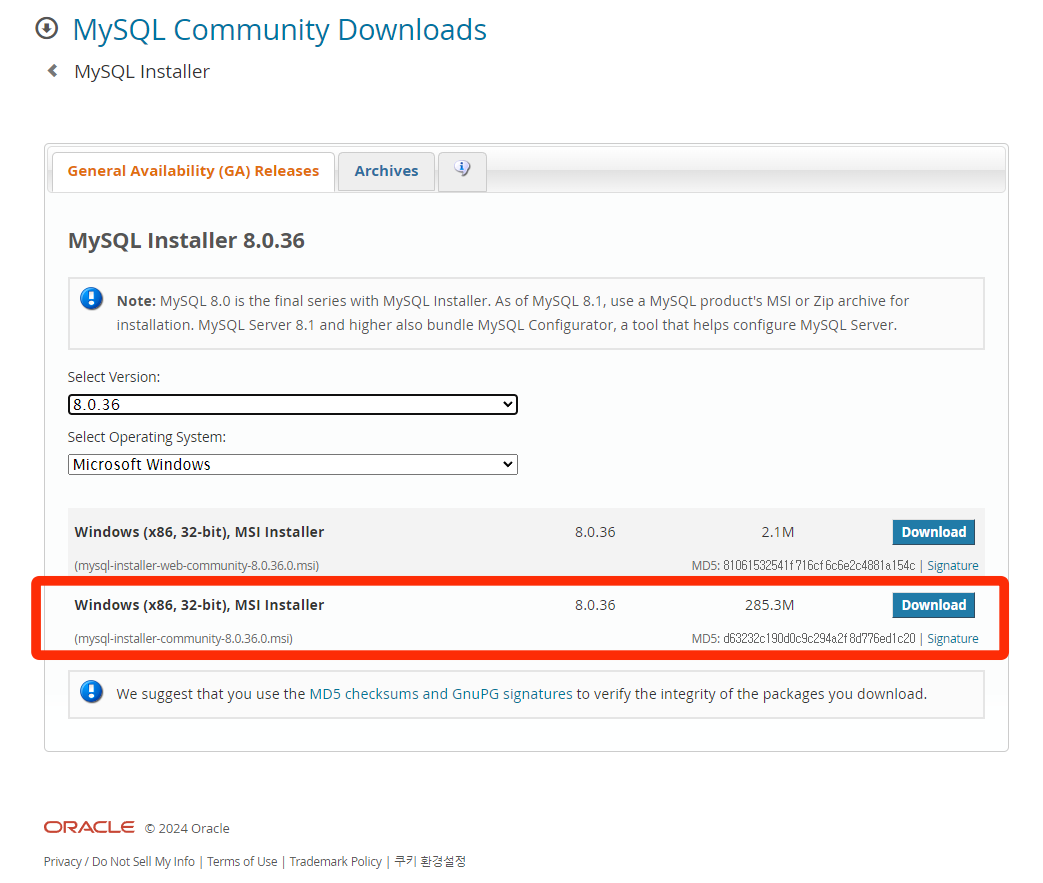Select filename mysql-installer-community-8.0.36.0.msi text
The height and width of the screenshot is (883, 1043).
pyautogui.click(x=184, y=639)
